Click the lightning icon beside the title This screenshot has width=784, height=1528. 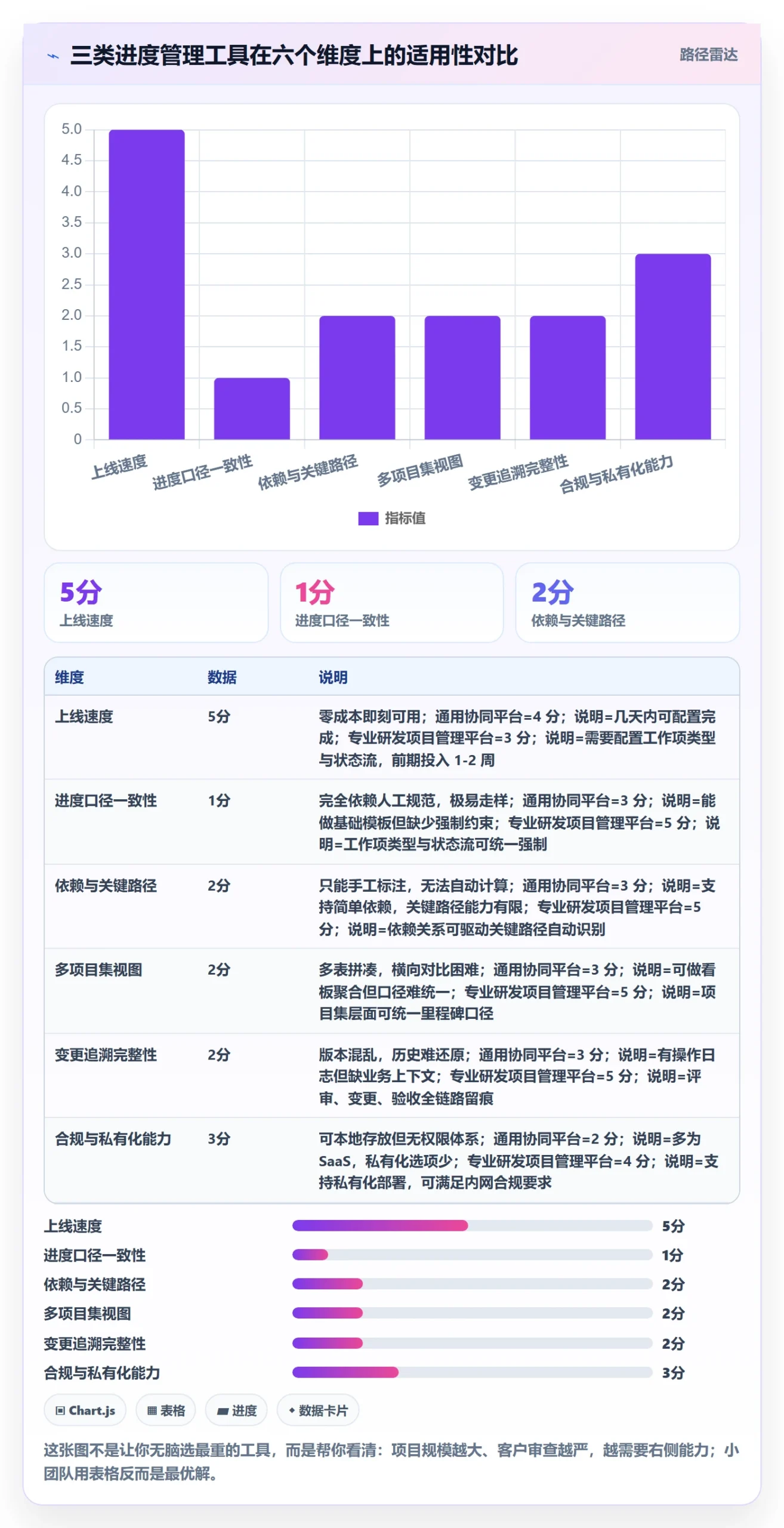pyautogui.click(x=53, y=56)
